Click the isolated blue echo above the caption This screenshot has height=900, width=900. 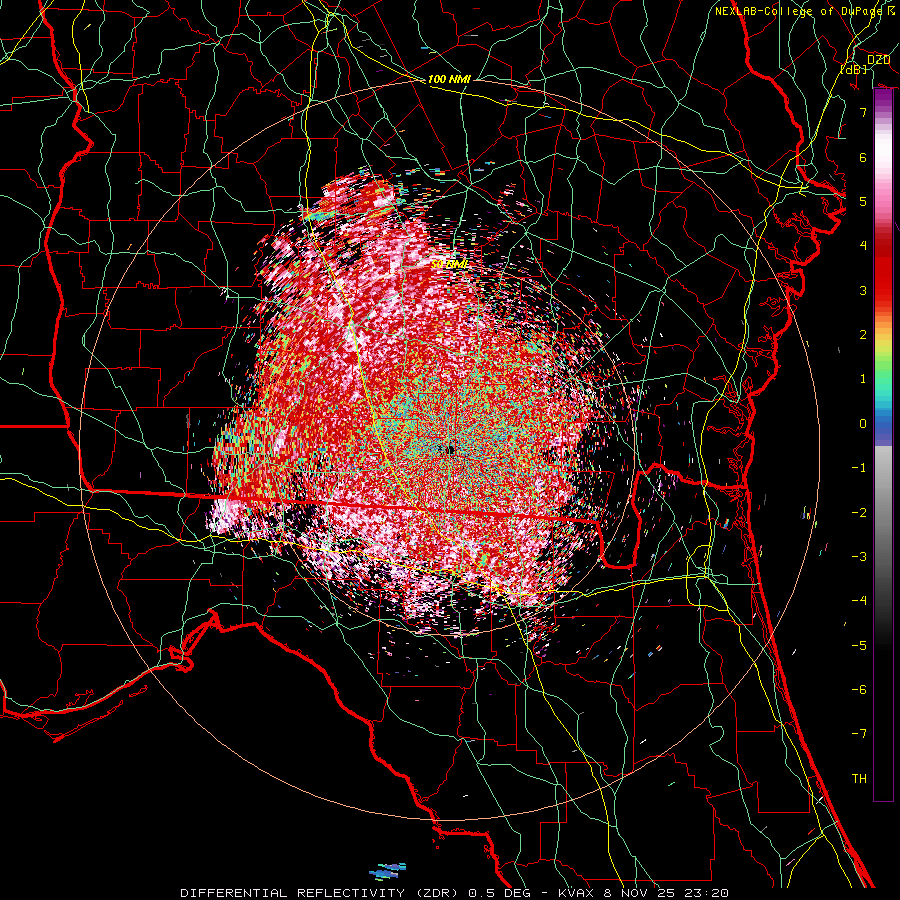(389, 871)
